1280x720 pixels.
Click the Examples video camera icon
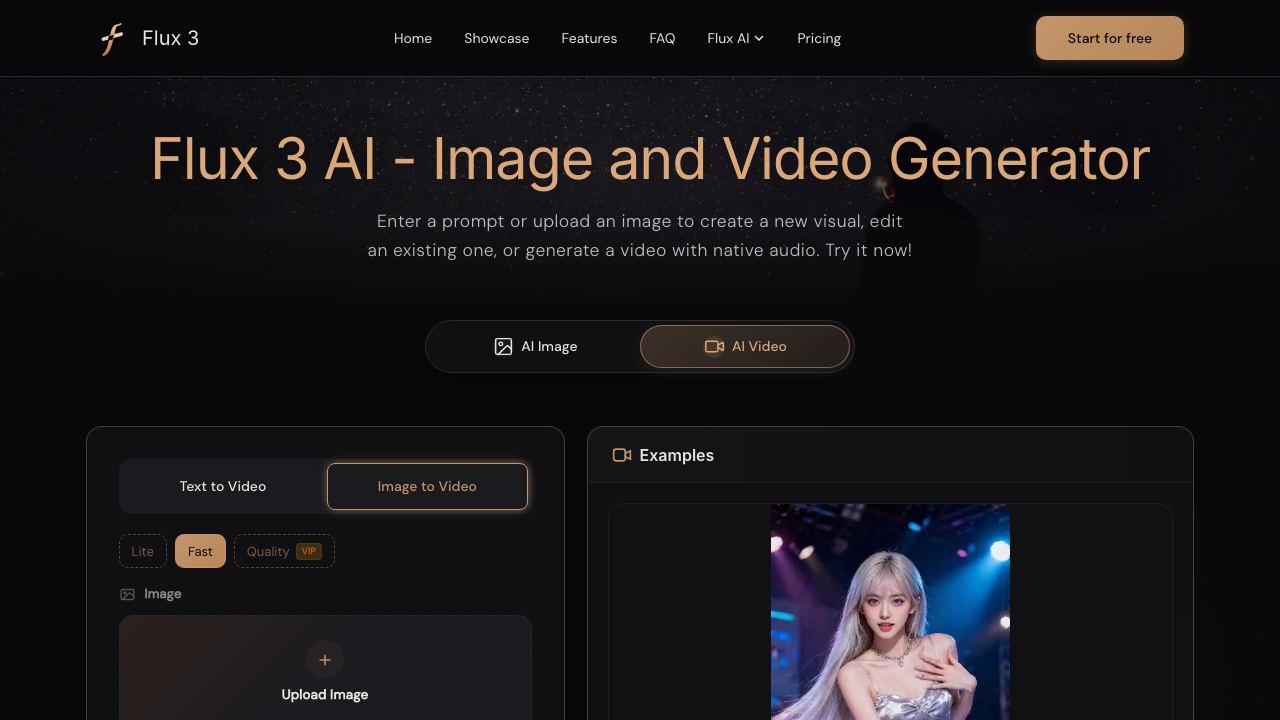[x=622, y=455]
